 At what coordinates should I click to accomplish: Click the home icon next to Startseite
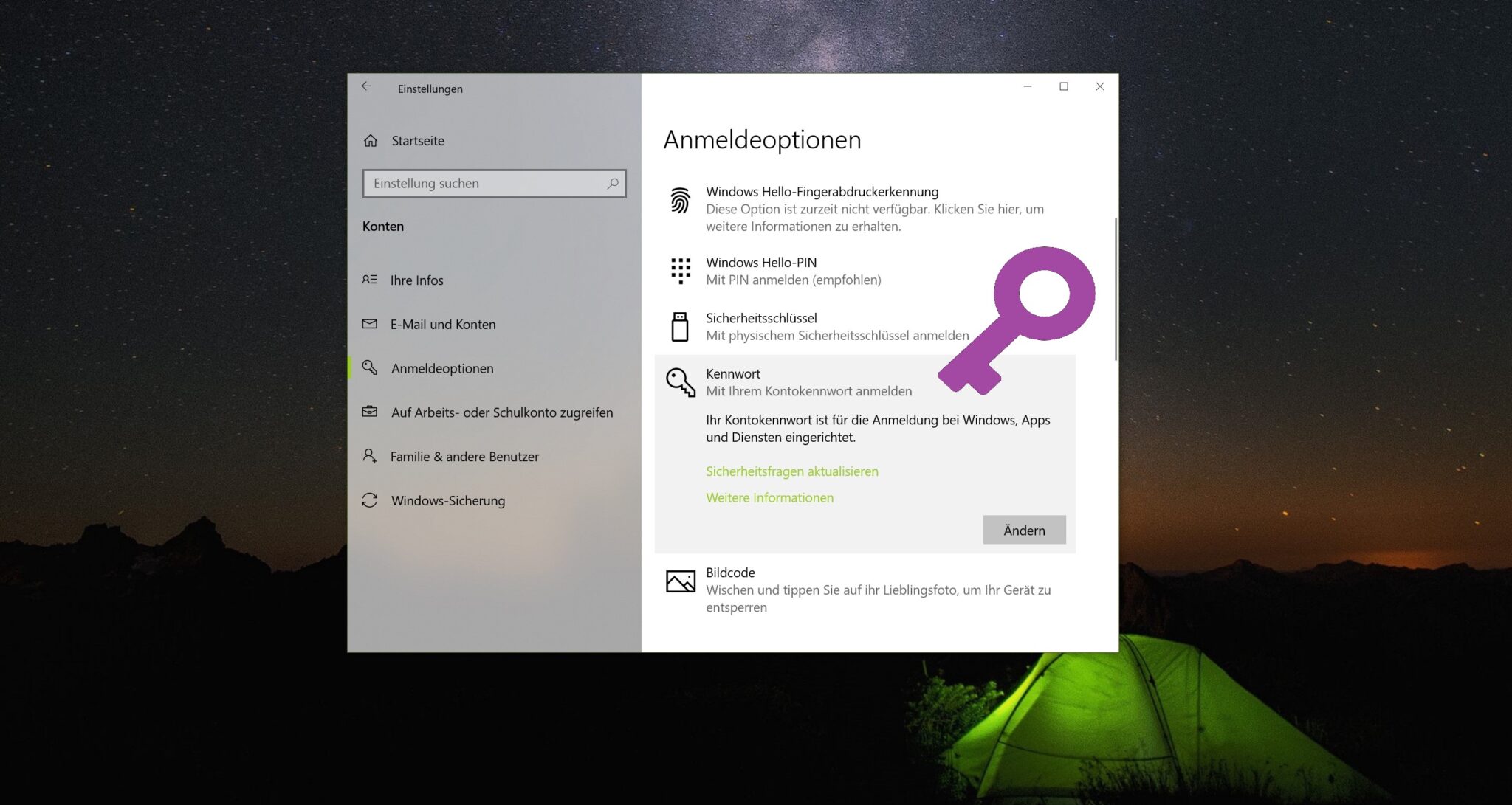(371, 140)
